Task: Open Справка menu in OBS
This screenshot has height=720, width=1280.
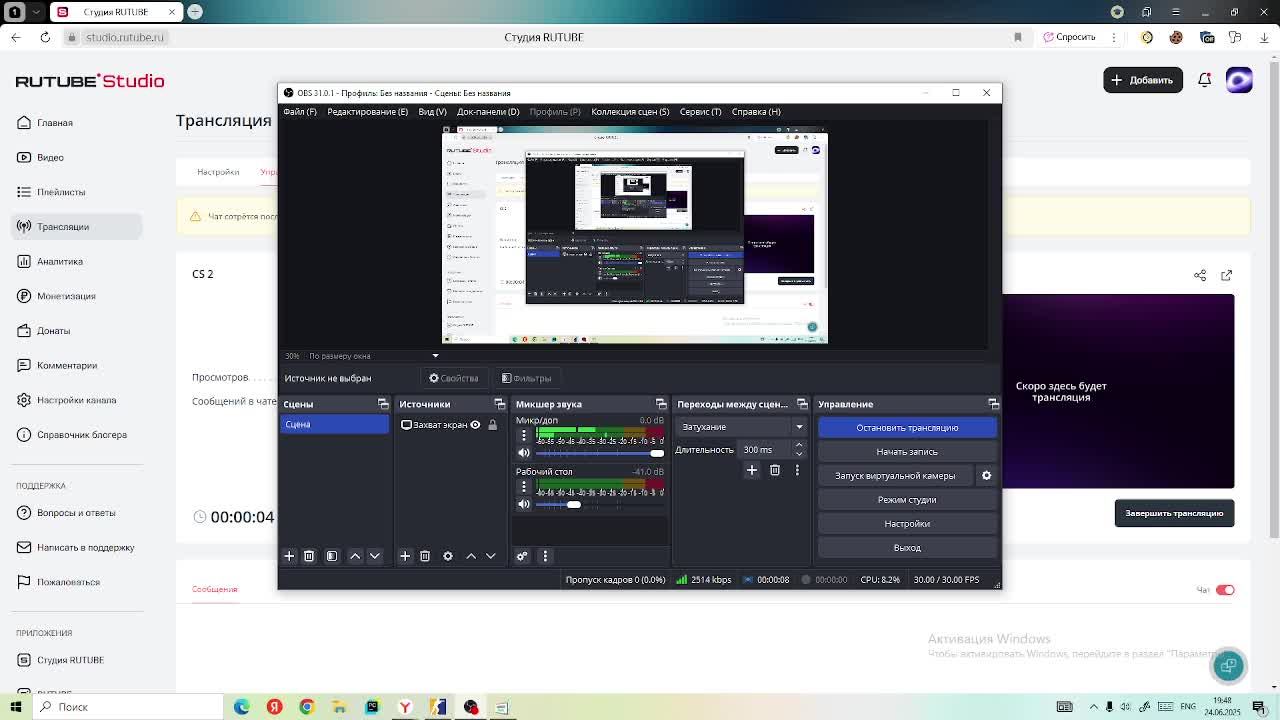Action: (x=756, y=112)
